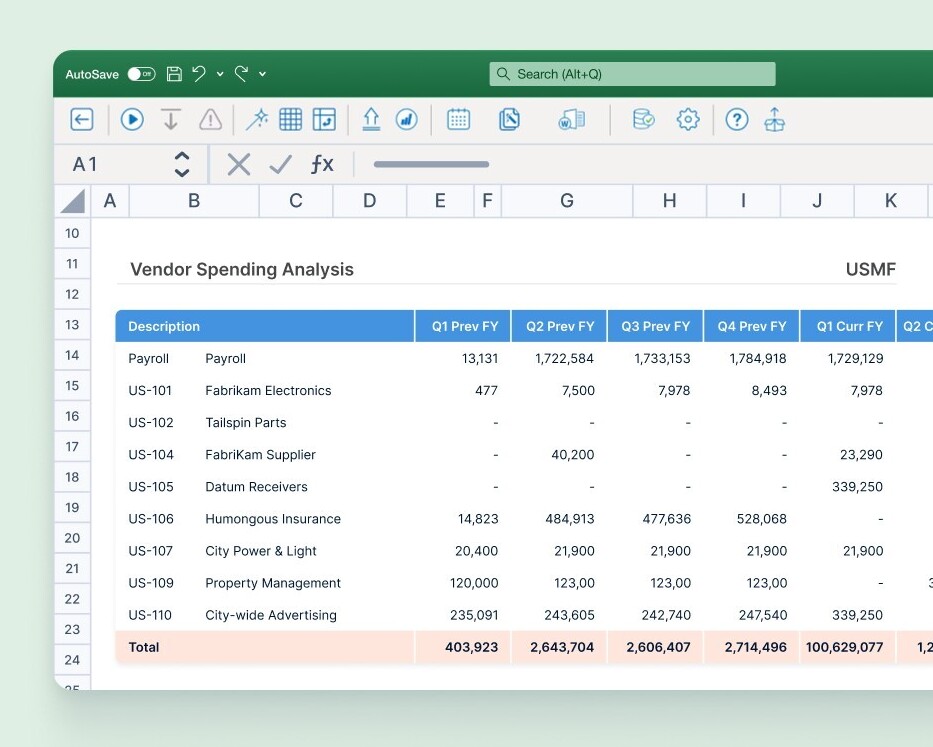Open the calendar icon in toolbar

[x=458, y=120]
